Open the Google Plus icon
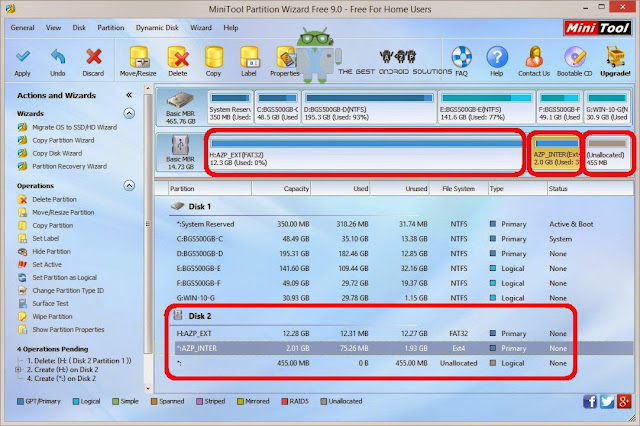The height and width of the screenshot is (426, 640). point(624,402)
